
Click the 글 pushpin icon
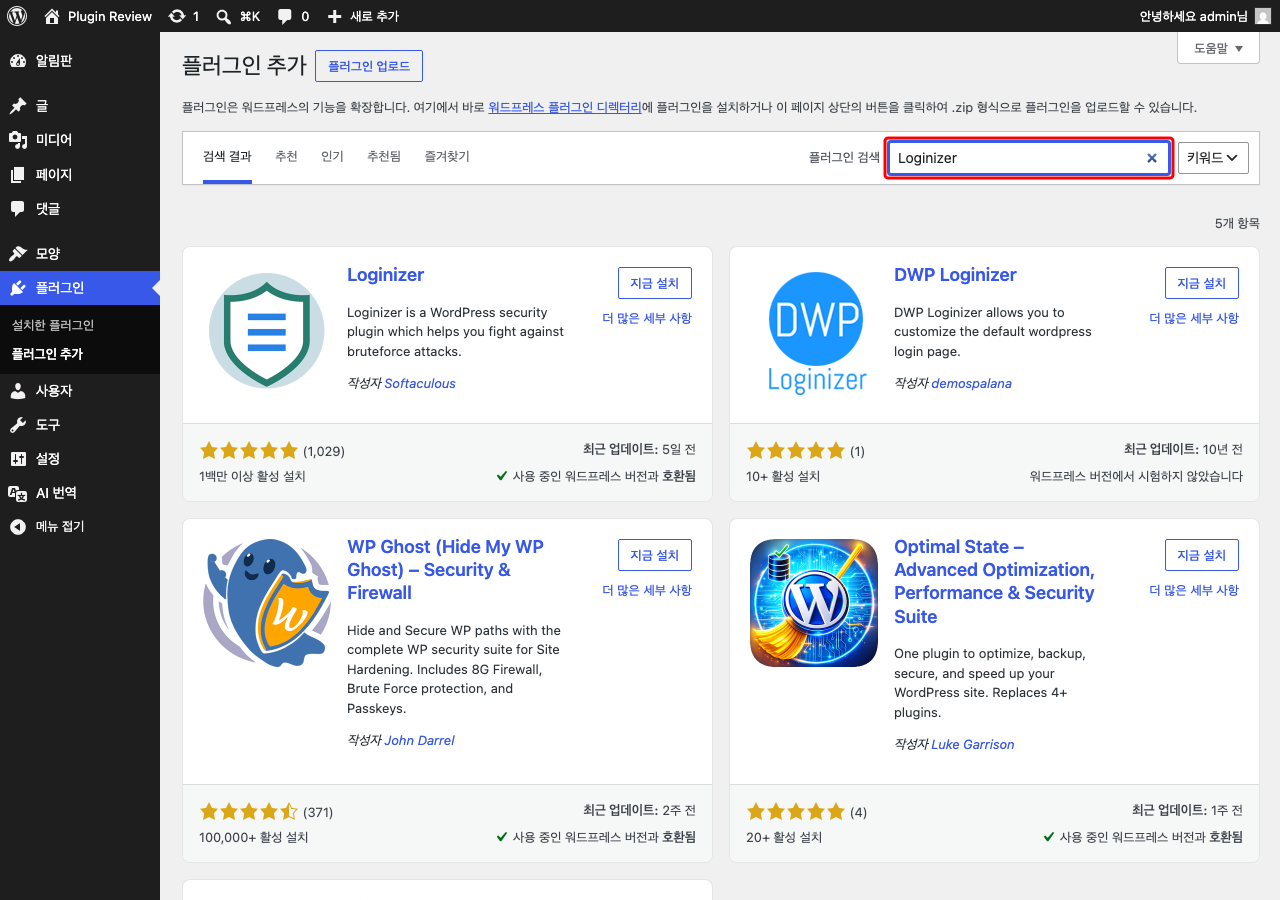pos(18,106)
